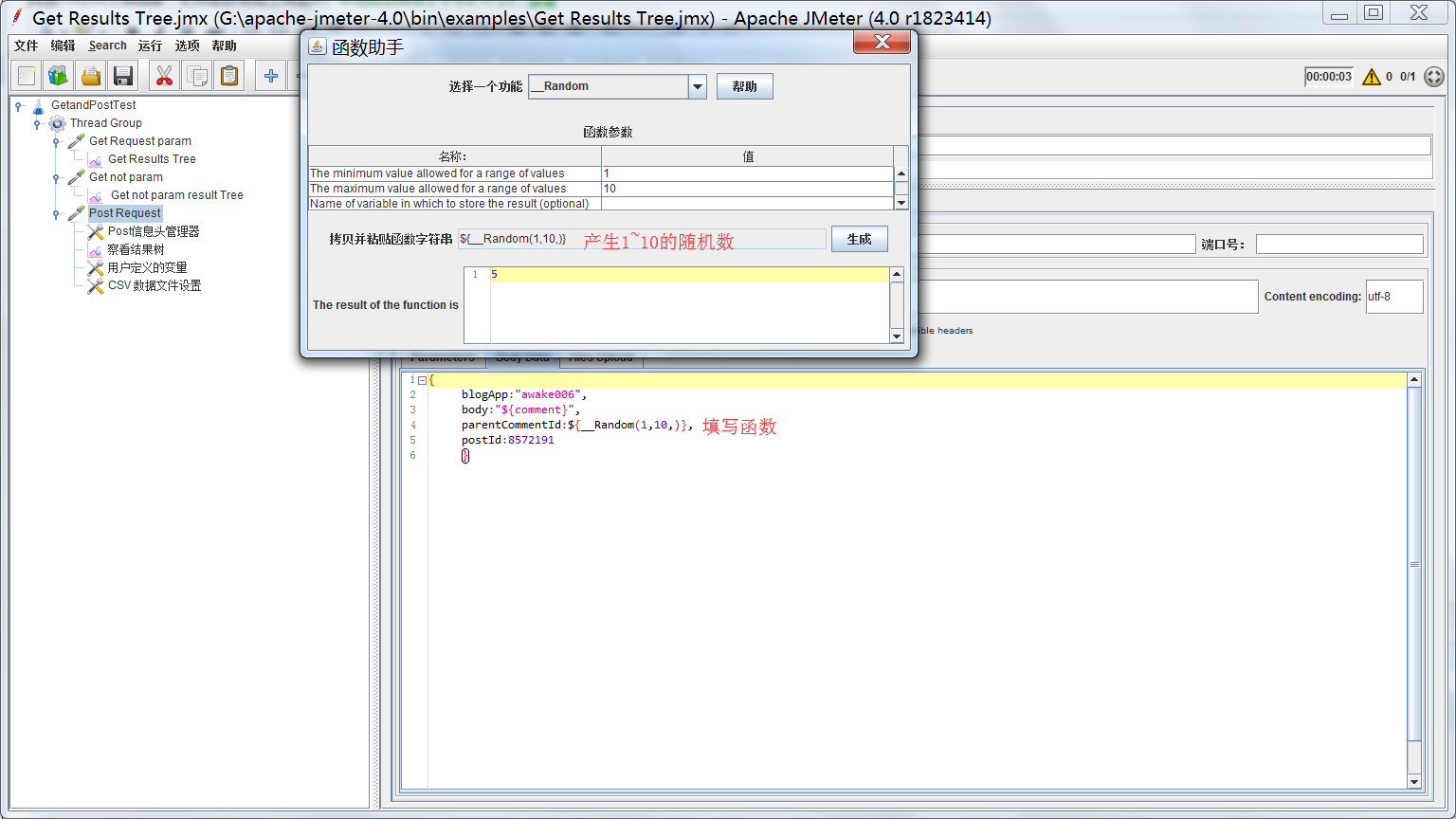Click the Java icon in 函数助手 dialog title
Image resolution: width=1456 pixels, height=819 pixels.
tap(318, 46)
